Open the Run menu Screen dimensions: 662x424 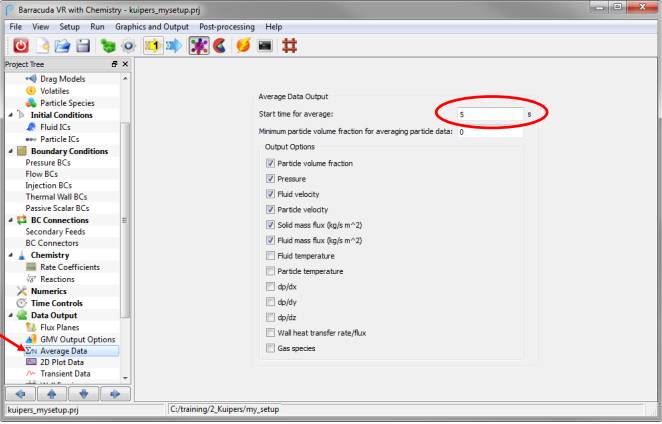click(97, 27)
